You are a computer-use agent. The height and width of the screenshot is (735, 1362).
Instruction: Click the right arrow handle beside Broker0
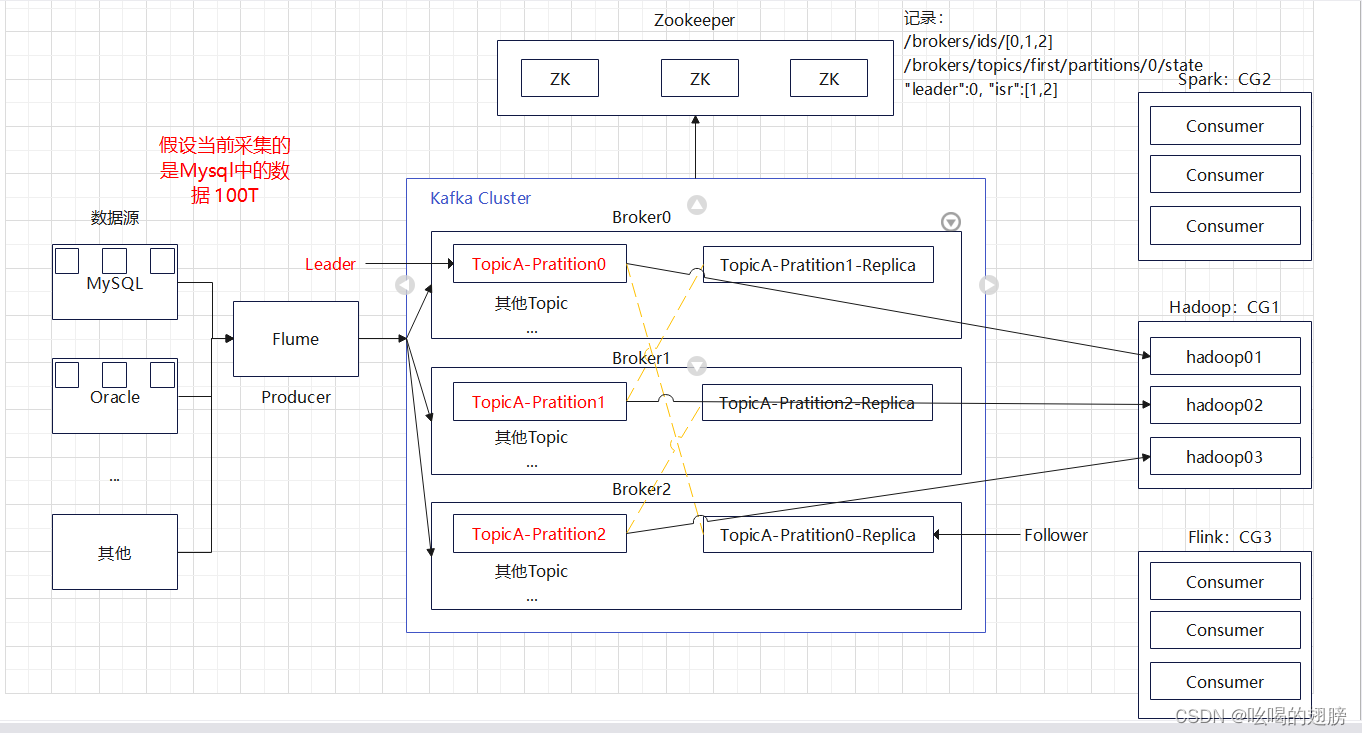tap(988, 285)
